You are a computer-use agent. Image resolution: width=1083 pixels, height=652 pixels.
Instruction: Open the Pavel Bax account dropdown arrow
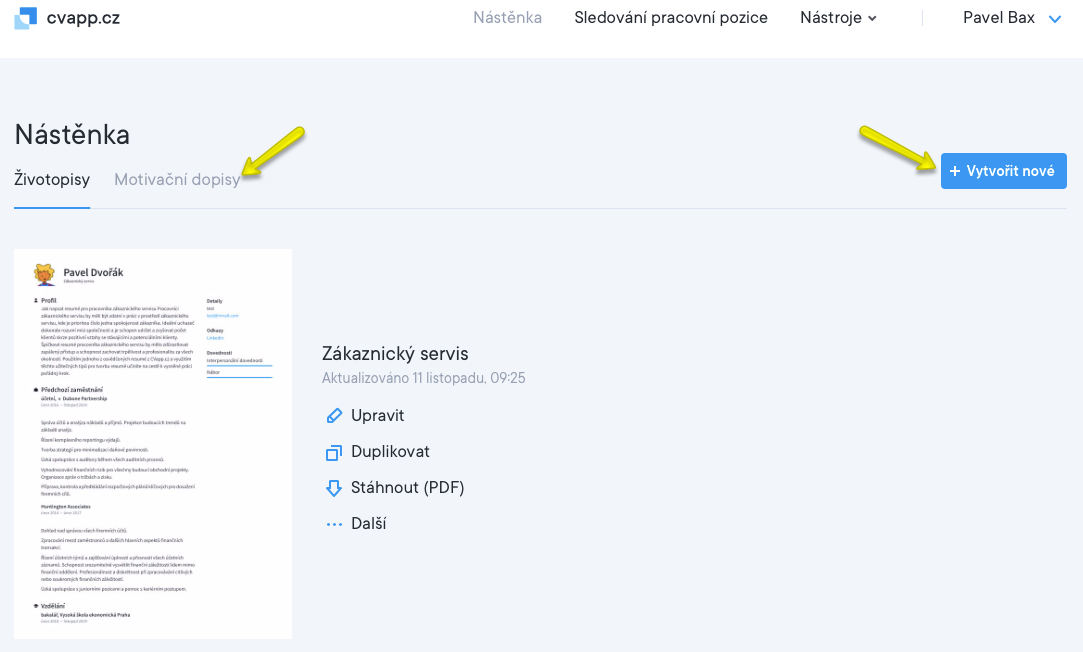point(1054,18)
